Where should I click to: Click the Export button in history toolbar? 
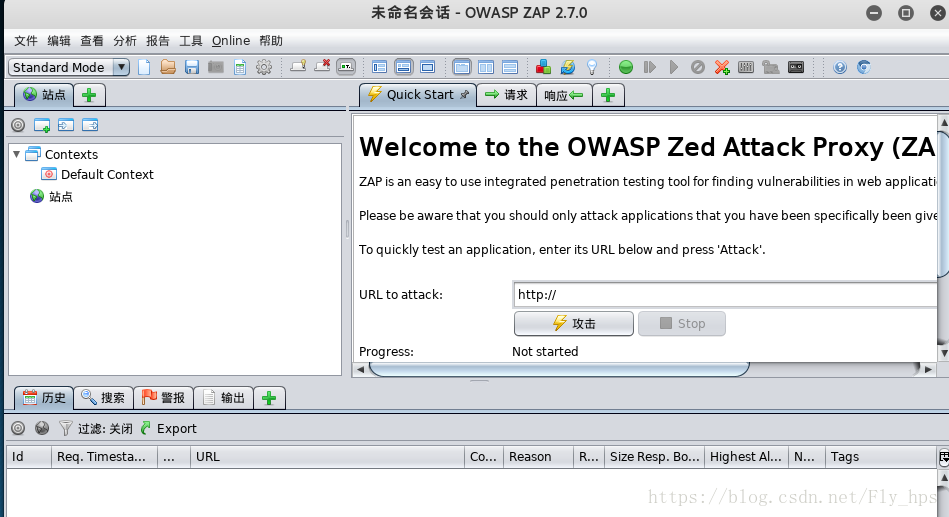169,429
